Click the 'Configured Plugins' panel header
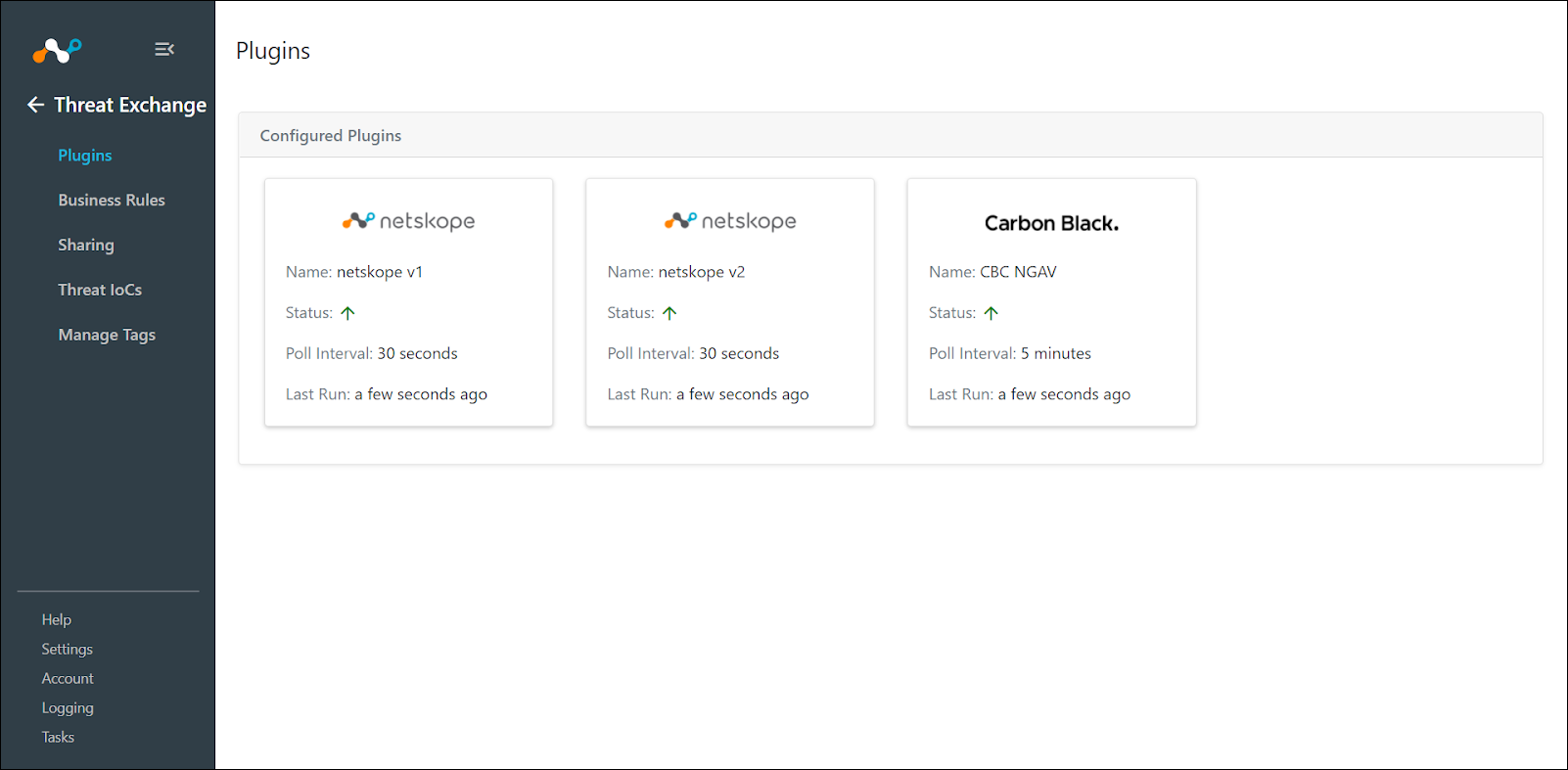 point(891,135)
